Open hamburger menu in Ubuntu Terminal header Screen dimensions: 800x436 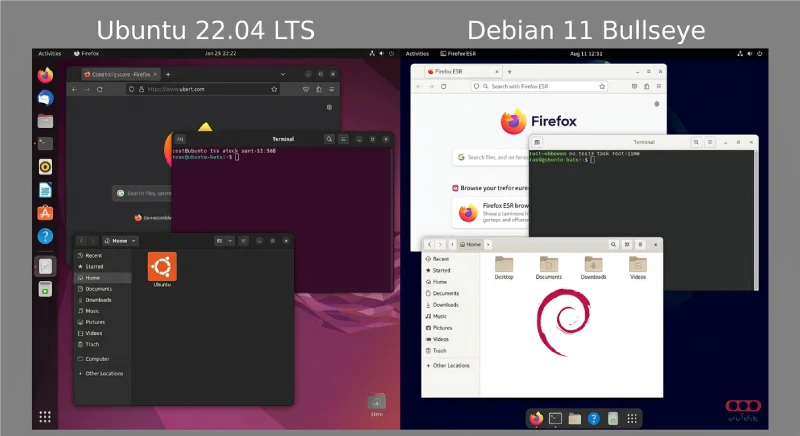343,139
